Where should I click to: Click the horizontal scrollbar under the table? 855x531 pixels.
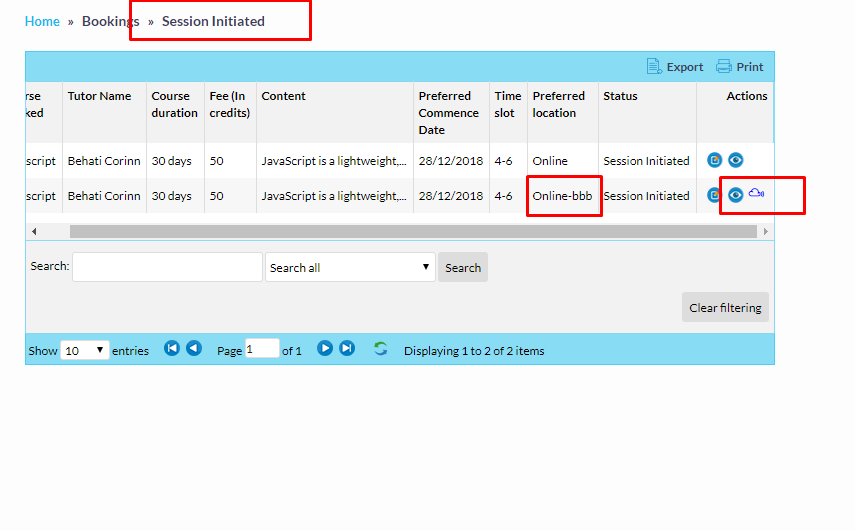(x=412, y=231)
